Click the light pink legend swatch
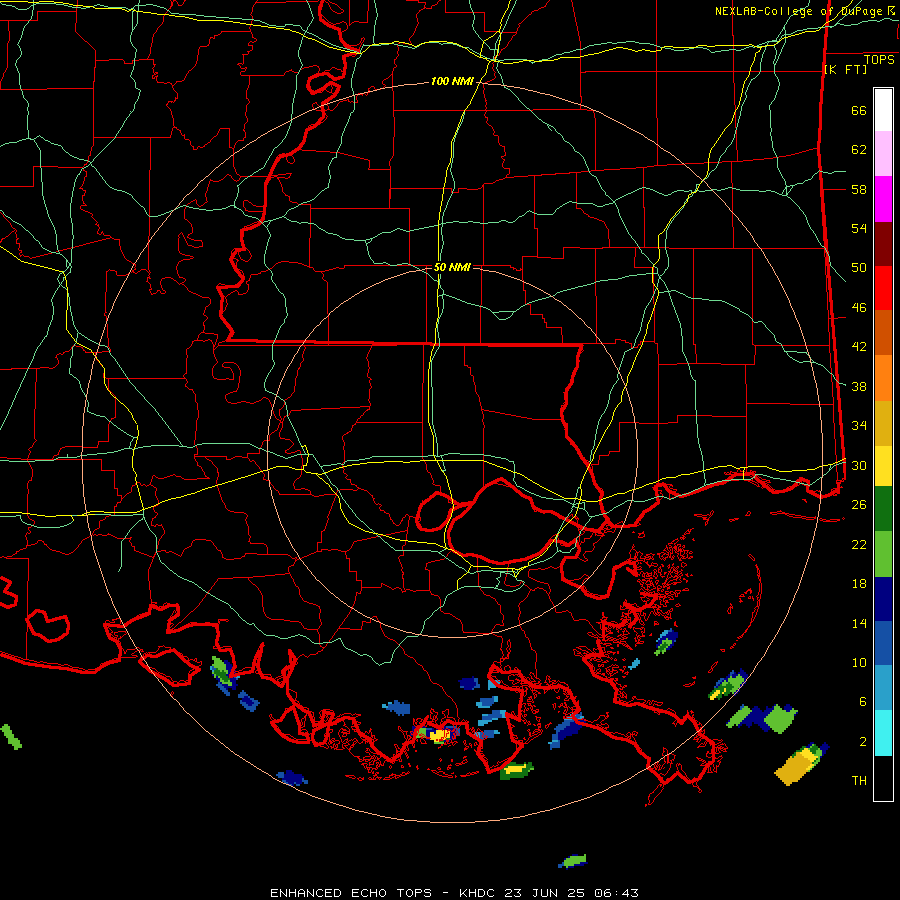The image size is (900, 900). click(883, 154)
